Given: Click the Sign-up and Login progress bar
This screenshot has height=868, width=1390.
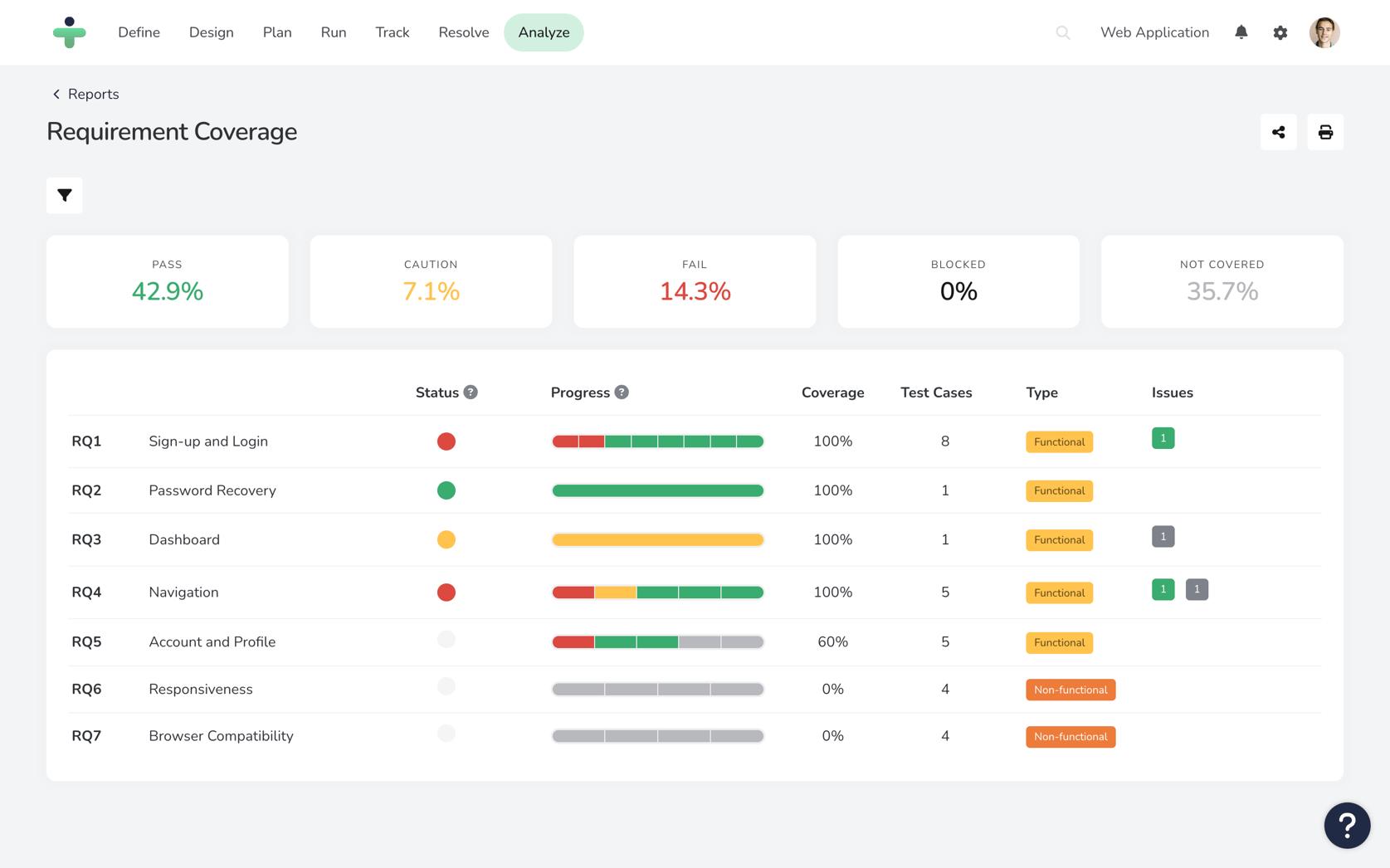Looking at the screenshot, I should coord(657,441).
